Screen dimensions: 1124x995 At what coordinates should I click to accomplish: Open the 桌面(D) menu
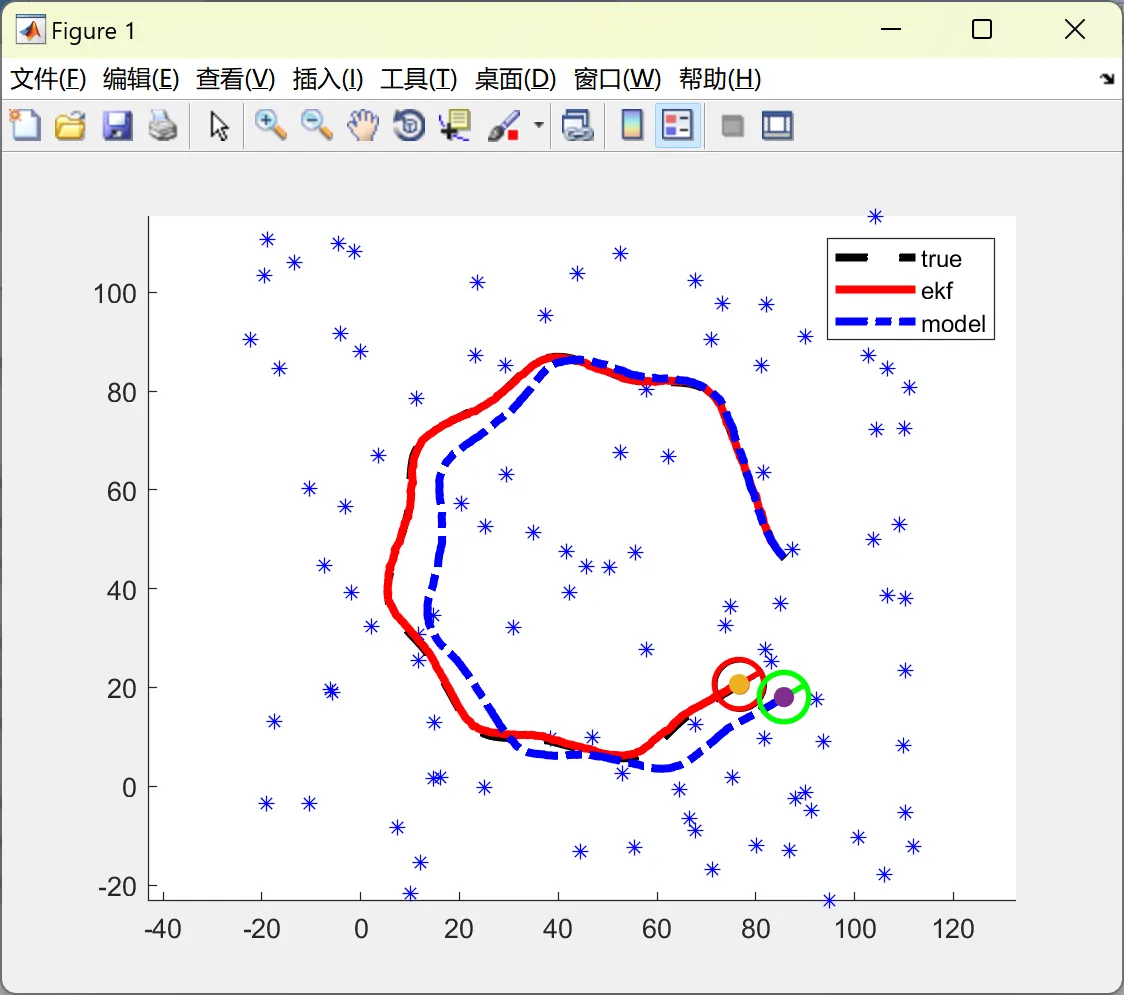(x=515, y=79)
